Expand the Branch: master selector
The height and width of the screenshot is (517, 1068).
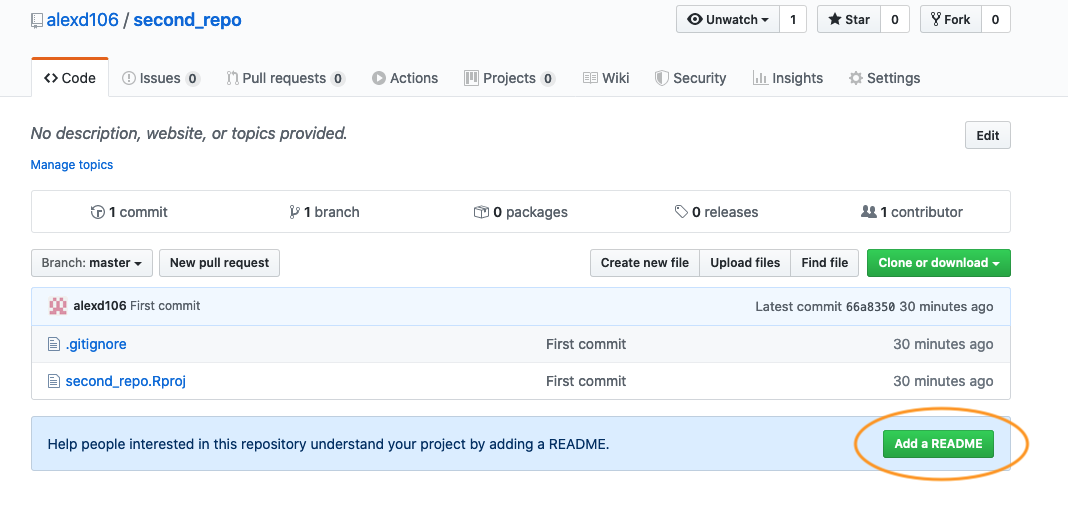[x=91, y=263]
